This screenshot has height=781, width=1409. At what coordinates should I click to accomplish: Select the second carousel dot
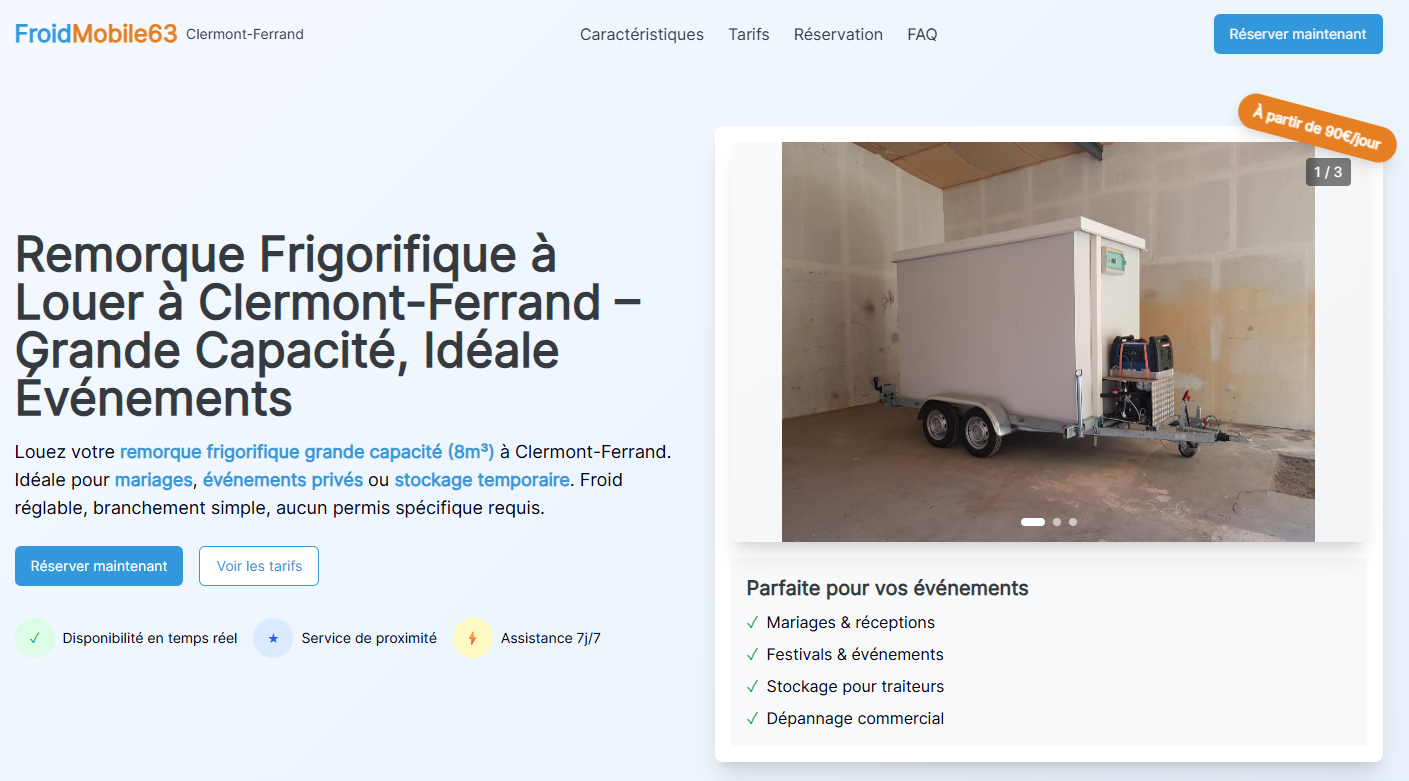pyautogui.click(x=1056, y=521)
